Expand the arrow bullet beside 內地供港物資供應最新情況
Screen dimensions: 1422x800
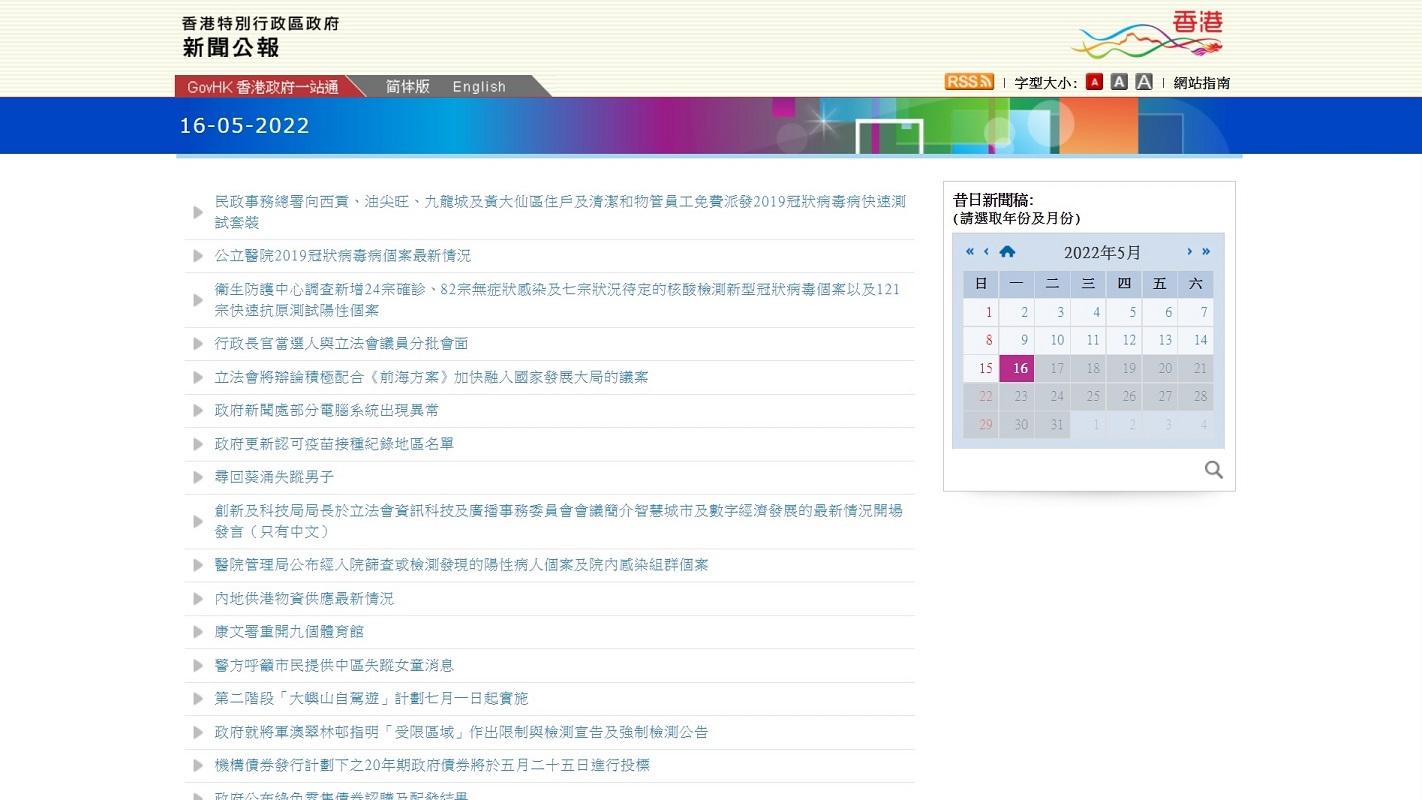(196, 598)
